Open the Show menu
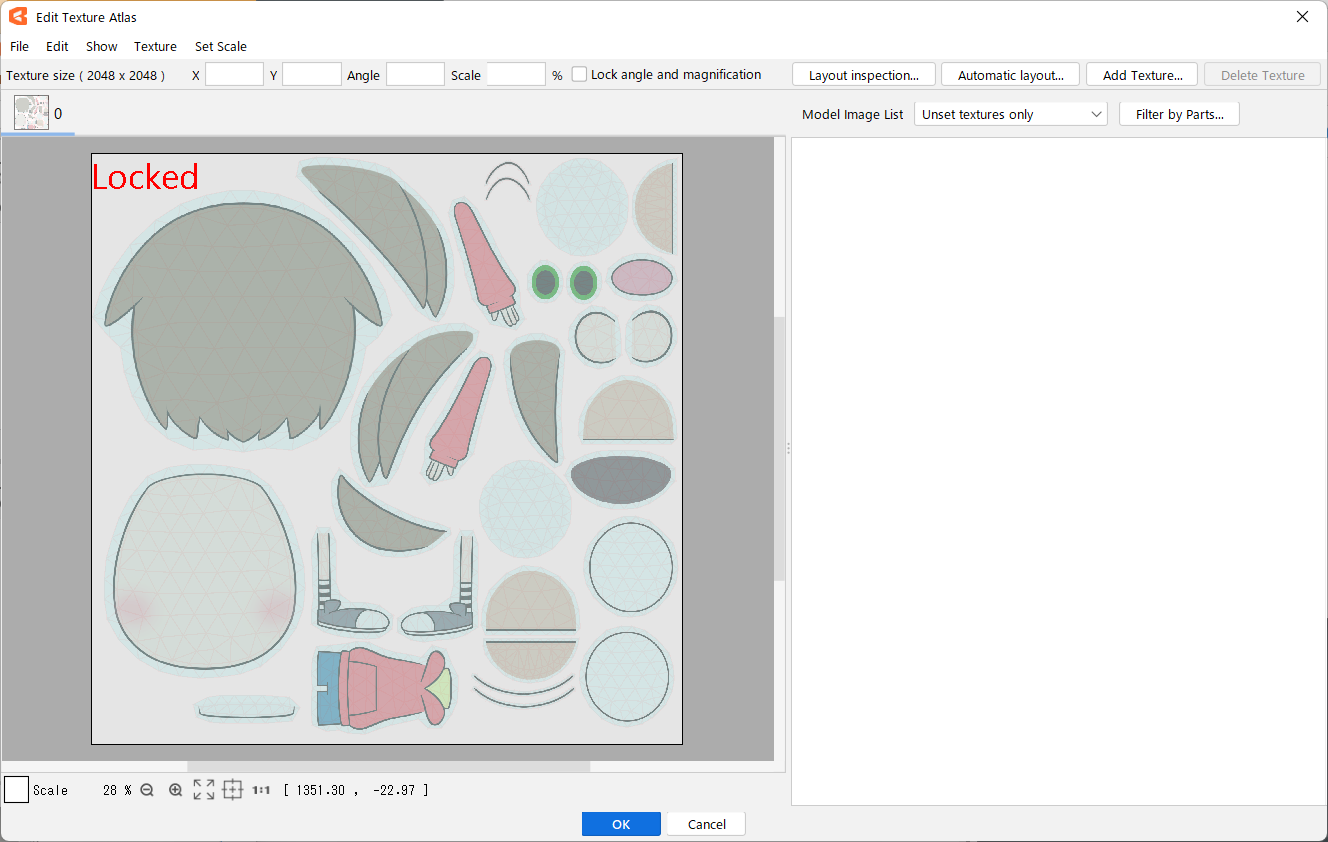This screenshot has width=1328, height=842. click(x=101, y=47)
